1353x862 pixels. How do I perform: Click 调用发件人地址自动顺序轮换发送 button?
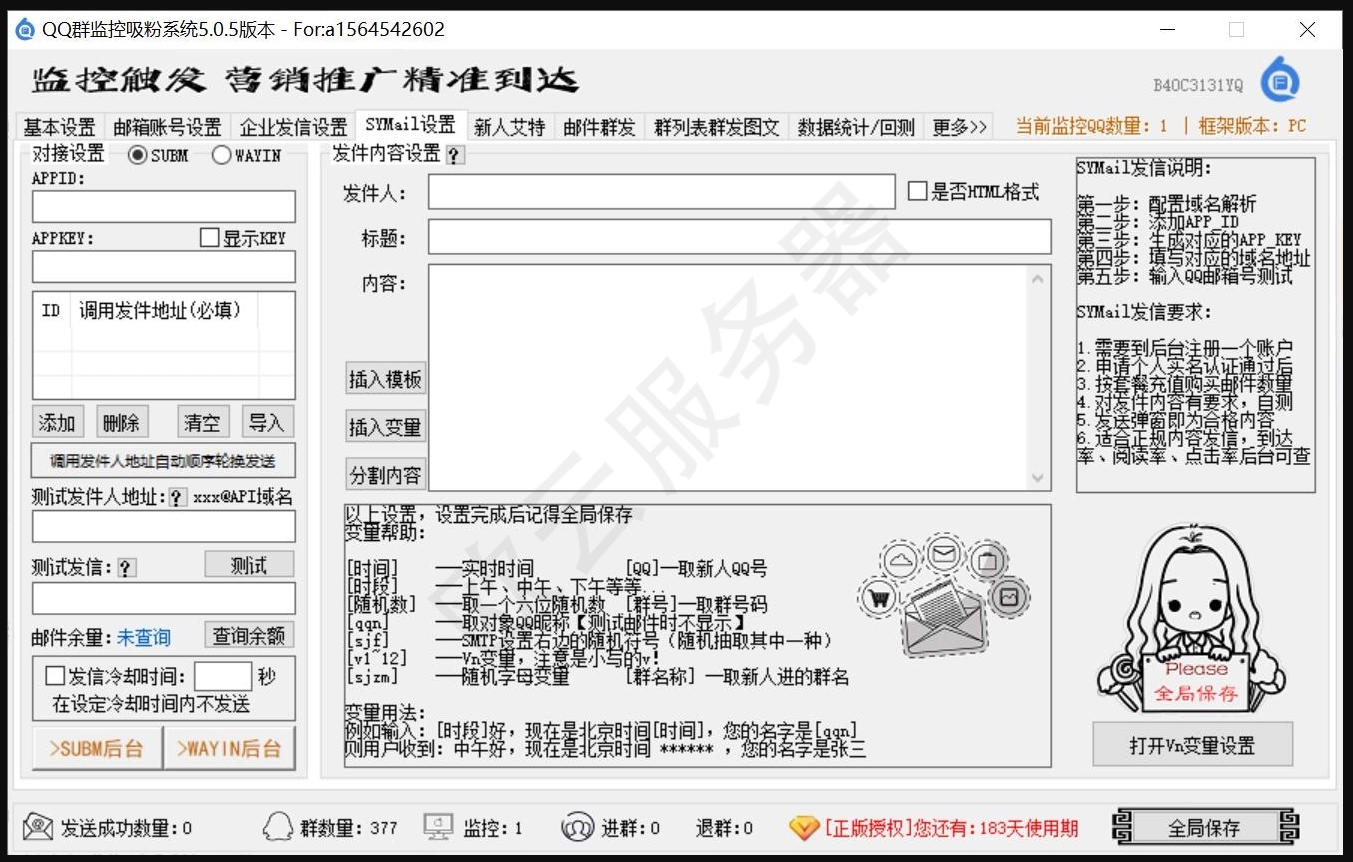click(x=164, y=461)
